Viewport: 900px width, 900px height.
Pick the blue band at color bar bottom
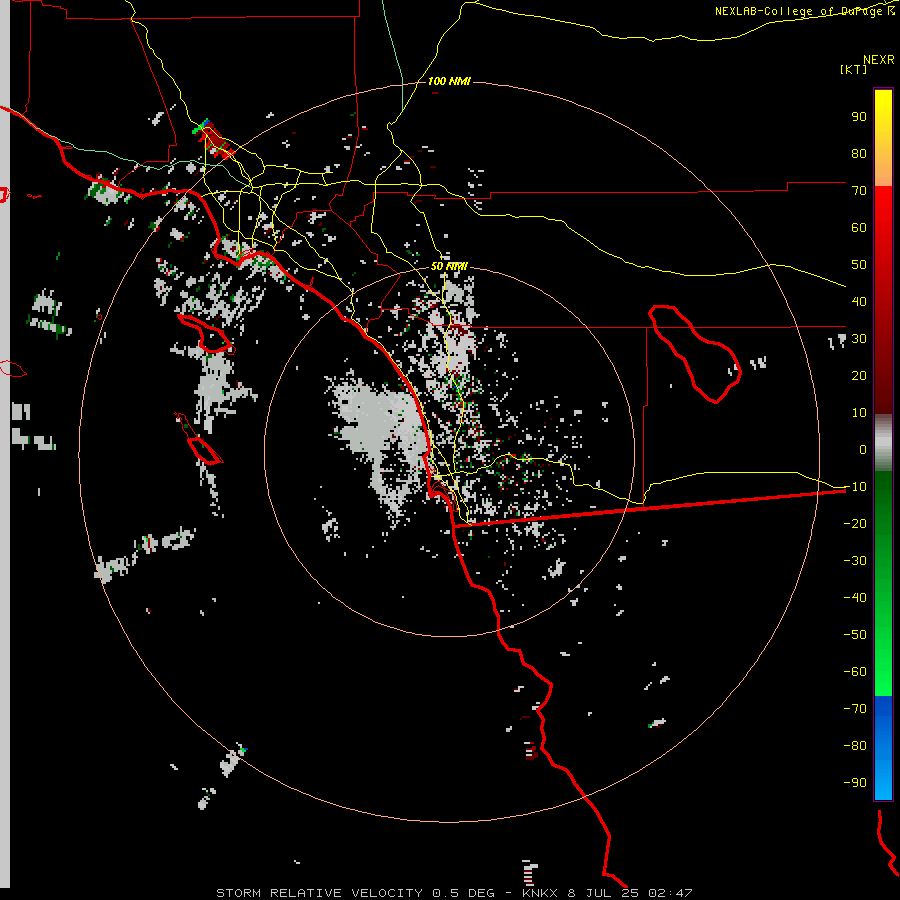pos(883,747)
